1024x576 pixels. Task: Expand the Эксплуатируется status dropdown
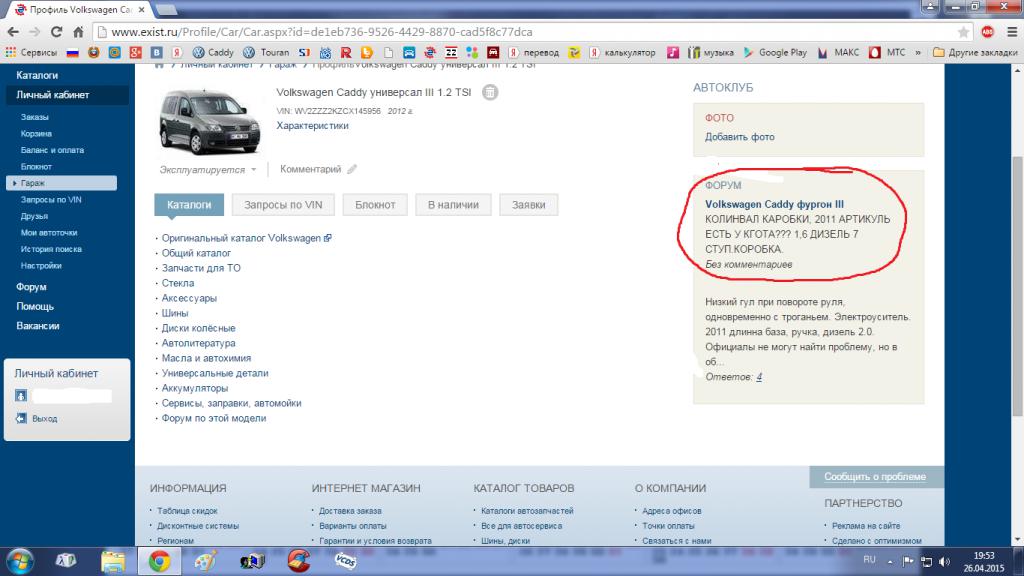tap(208, 170)
